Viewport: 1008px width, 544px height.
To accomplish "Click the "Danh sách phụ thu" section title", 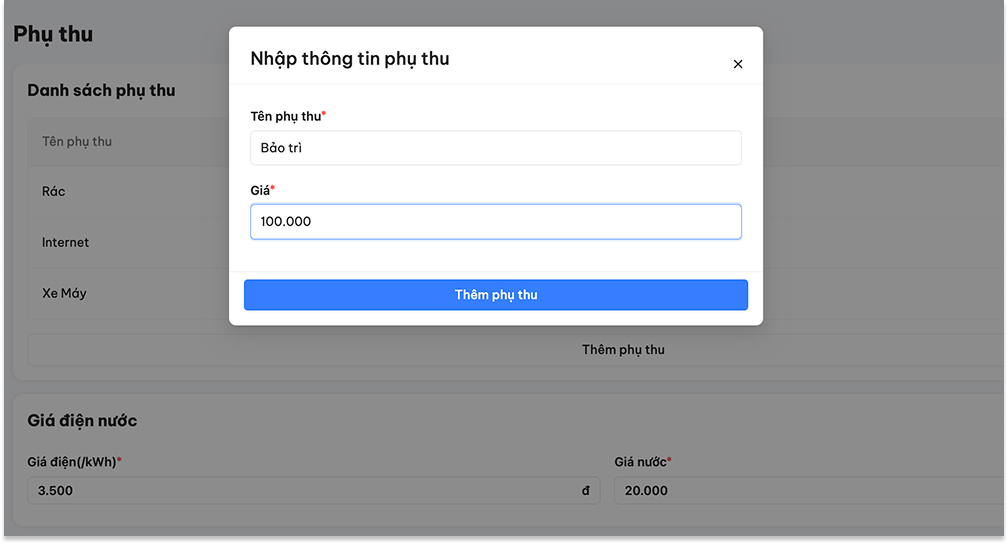I will point(101,90).
